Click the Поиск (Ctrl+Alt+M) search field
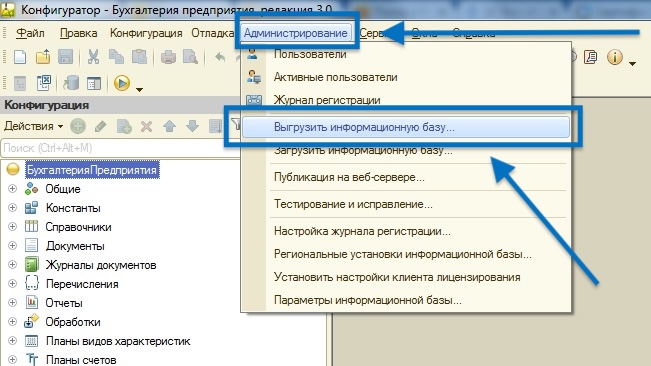 120,148
